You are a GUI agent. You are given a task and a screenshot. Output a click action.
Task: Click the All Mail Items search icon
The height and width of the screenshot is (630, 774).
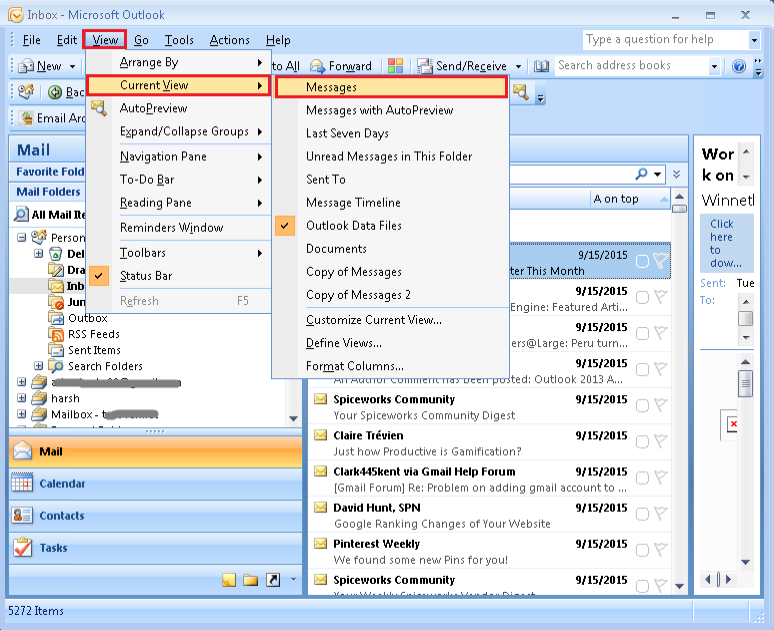click(x=21, y=214)
